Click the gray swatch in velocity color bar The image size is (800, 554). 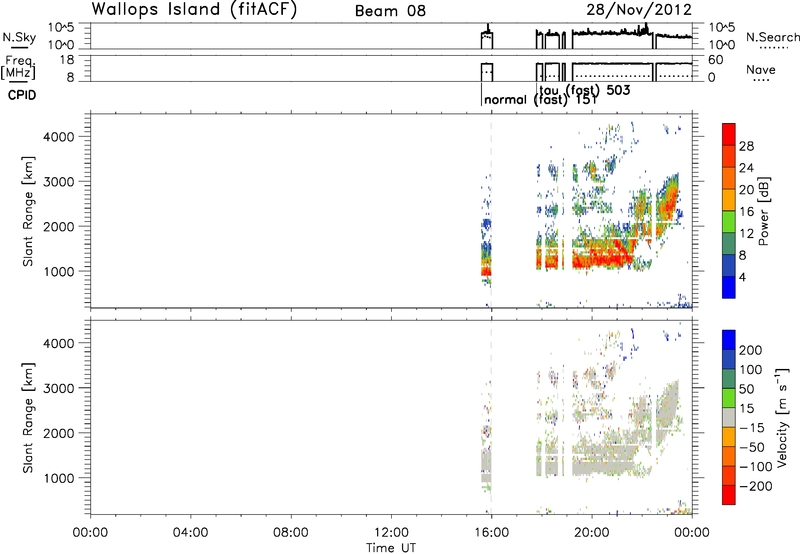(729, 417)
